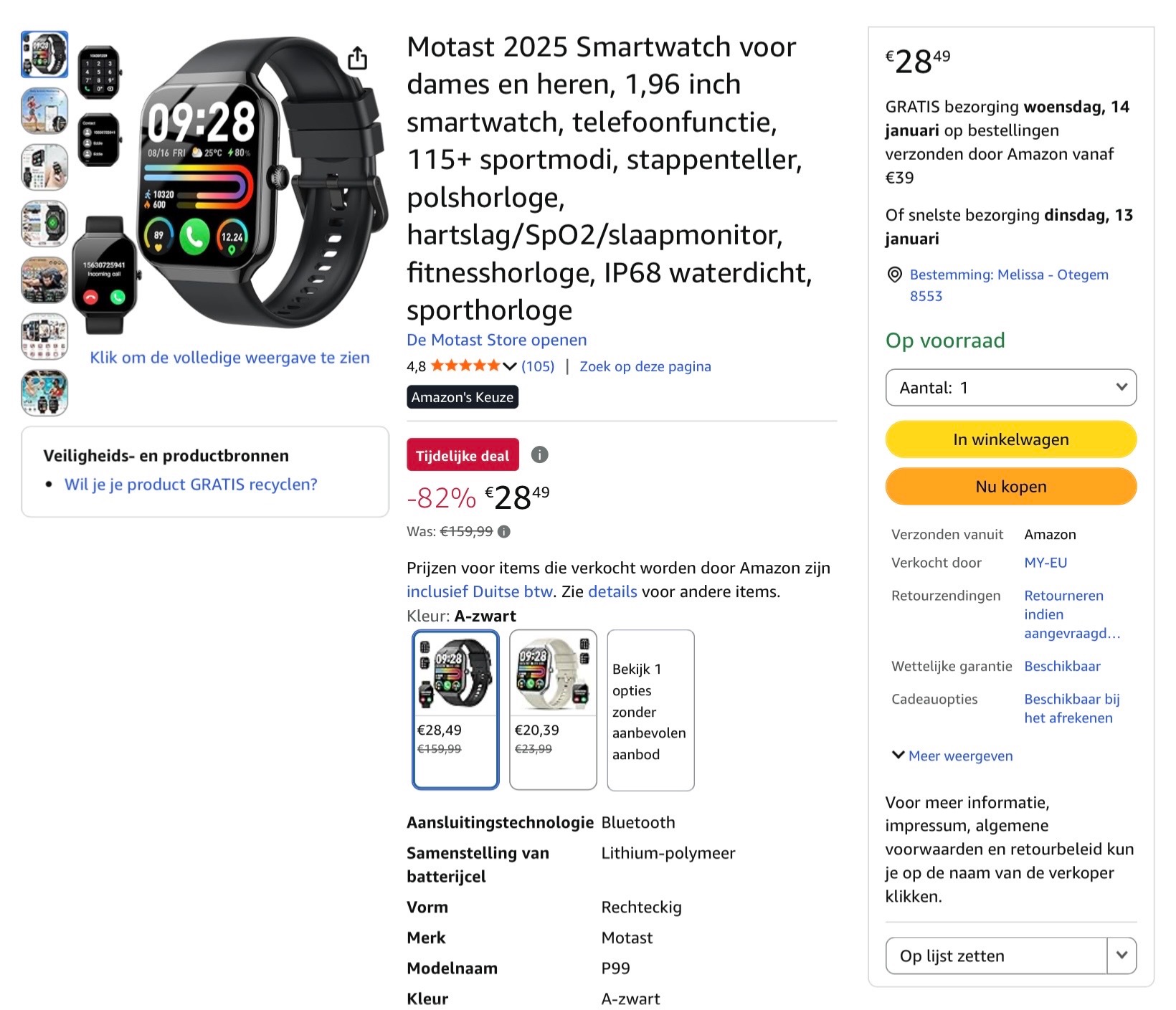The image size is (1176, 1010).
Task: Click the location pin icon near Bestemming
Action: pyautogui.click(x=894, y=274)
